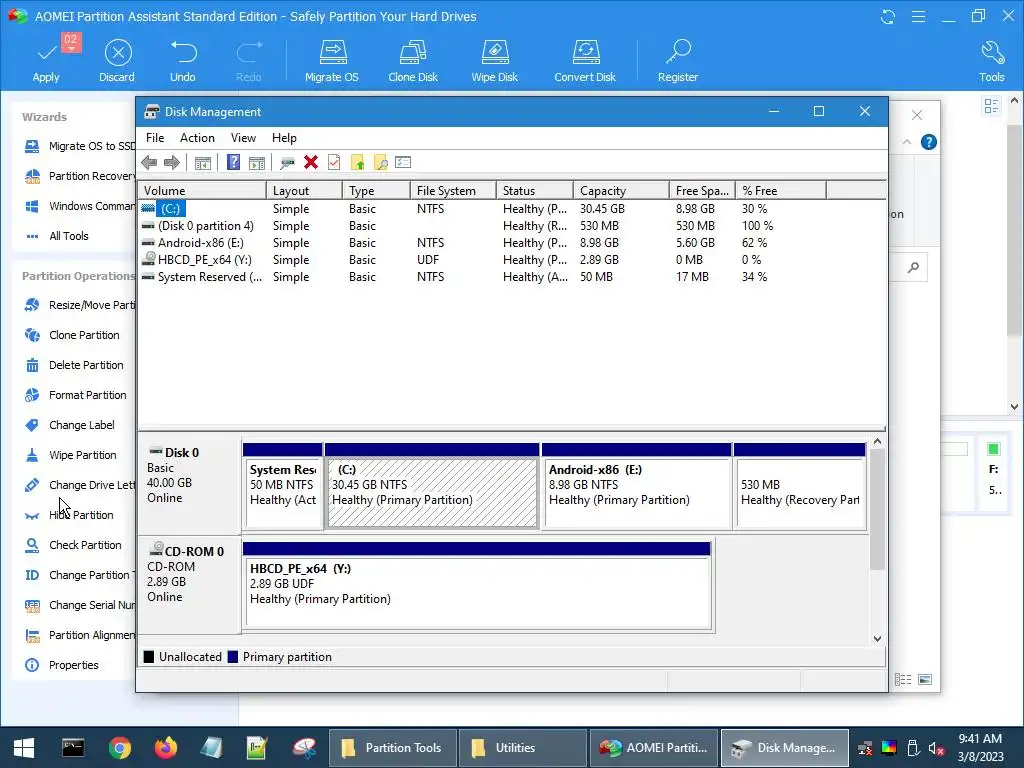The width and height of the screenshot is (1024, 768).
Task: Open All Tools in Wizards panel
Action: tap(57, 236)
